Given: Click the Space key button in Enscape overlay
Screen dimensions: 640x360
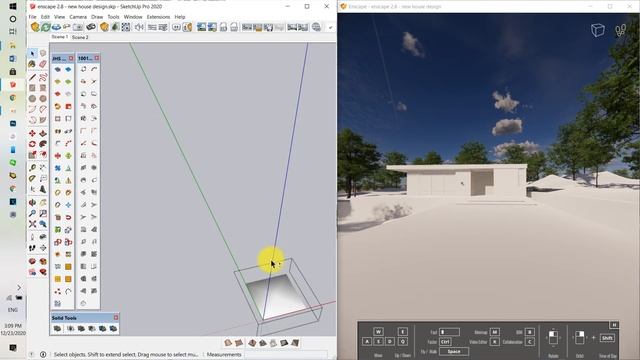Looking at the screenshot, I should [454, 351].
